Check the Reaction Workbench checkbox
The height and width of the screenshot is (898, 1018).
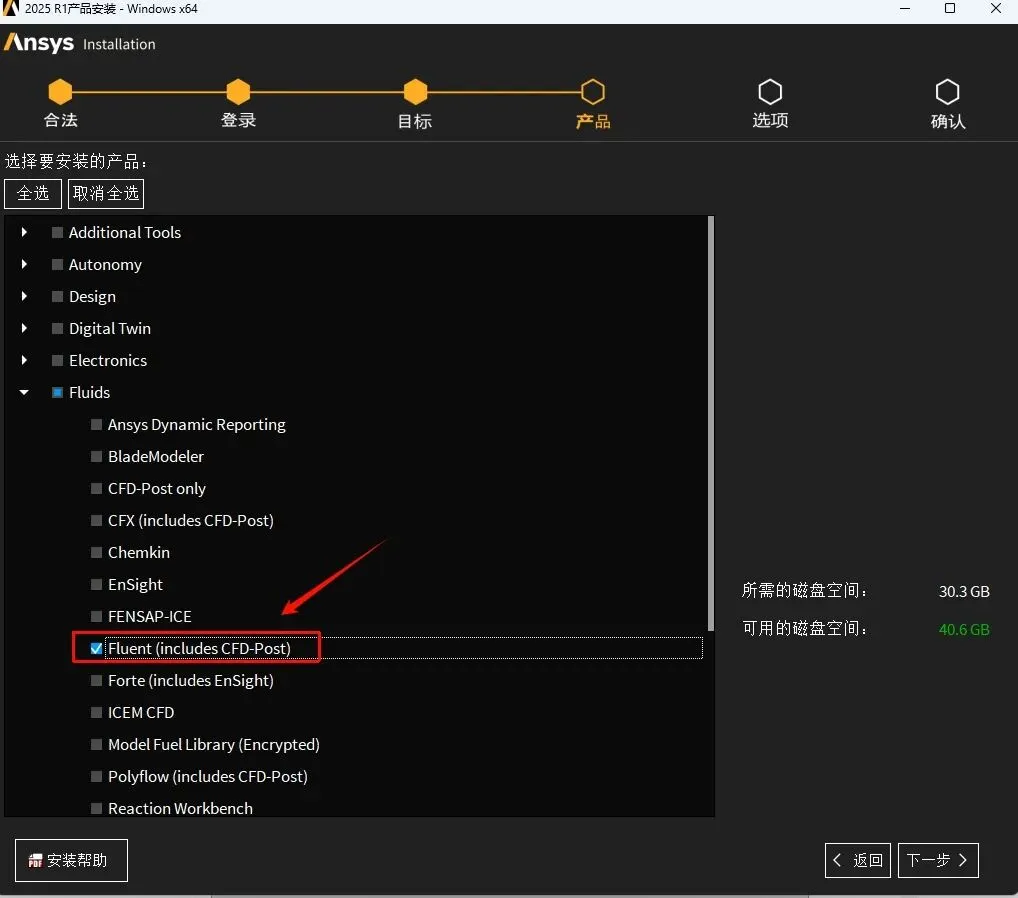coord(96,808)
